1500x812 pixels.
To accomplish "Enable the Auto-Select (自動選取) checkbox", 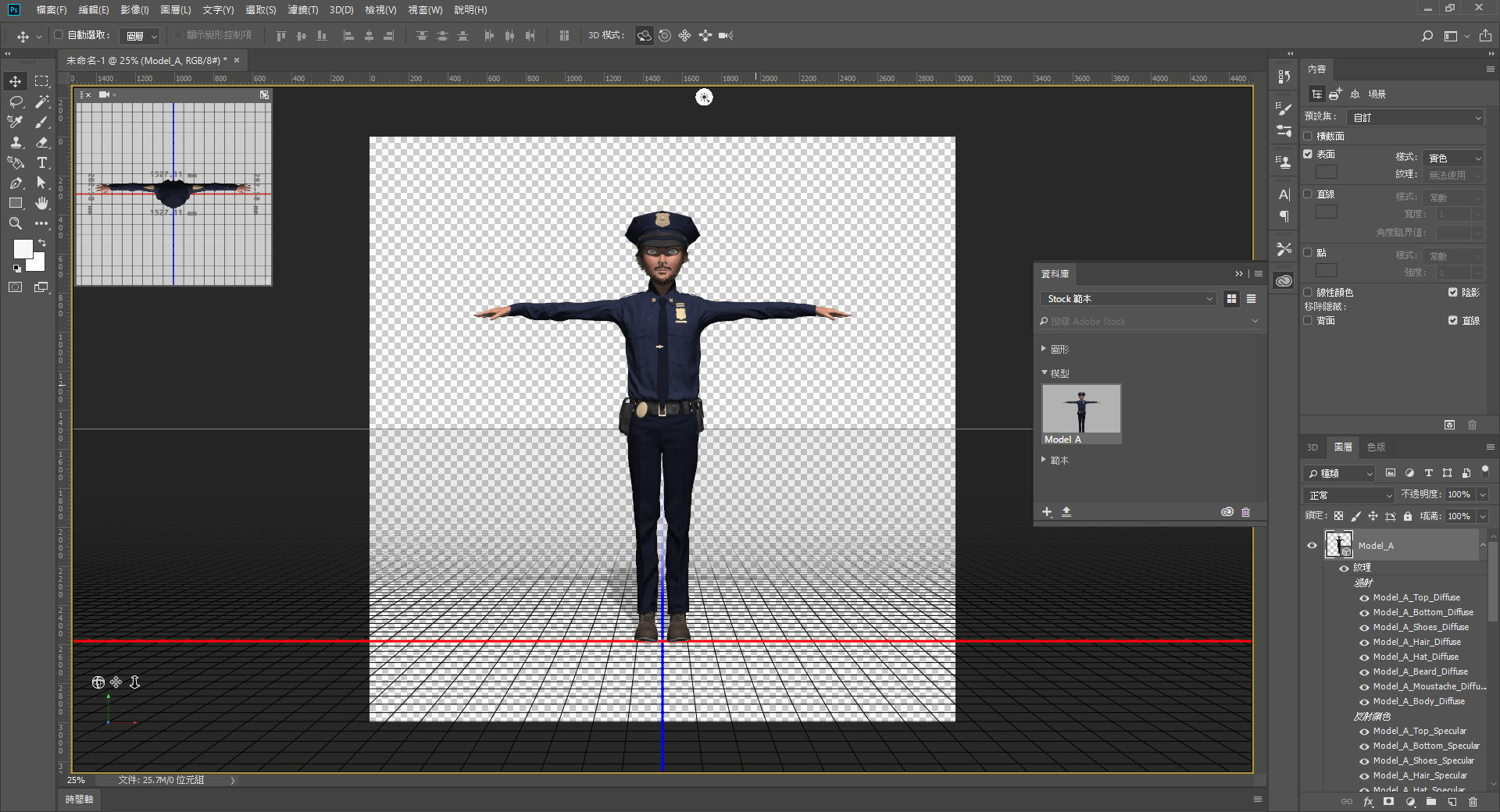I will [x=59, y=35].
